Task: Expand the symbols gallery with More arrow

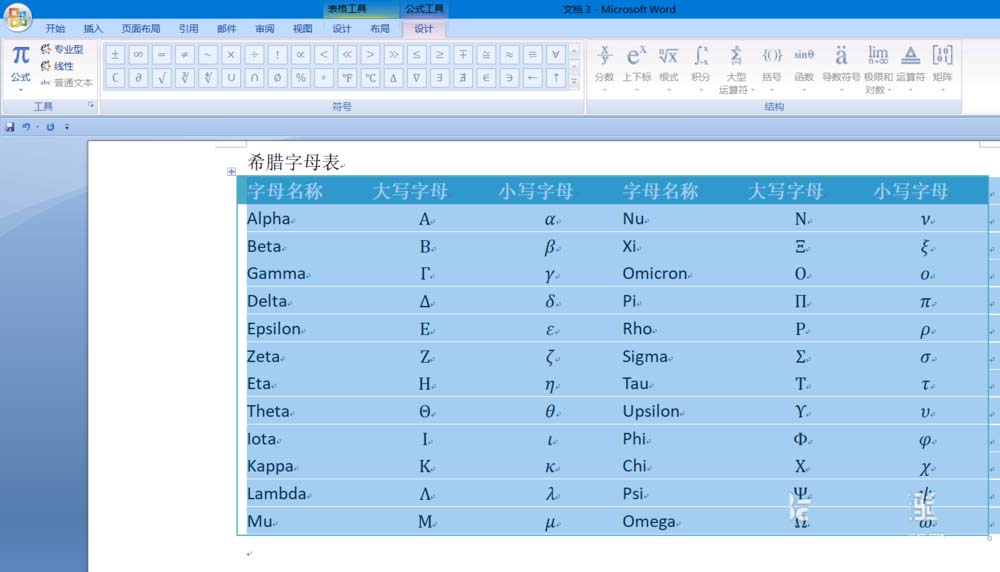Action: coord(574,82)
